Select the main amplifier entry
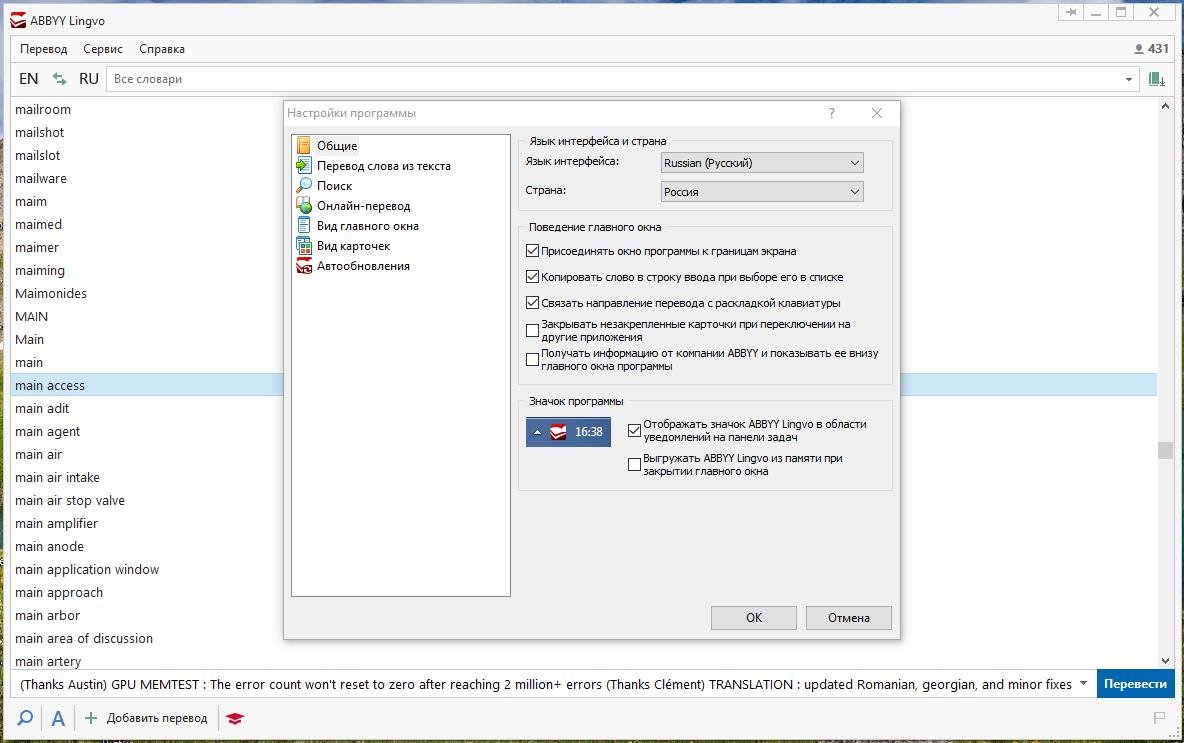Screen dimensions: 1184x743 point(57,523)
